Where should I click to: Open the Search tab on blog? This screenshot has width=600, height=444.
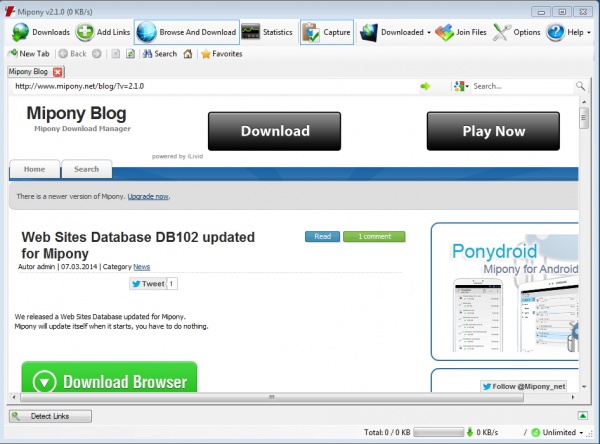coord(86,169)
